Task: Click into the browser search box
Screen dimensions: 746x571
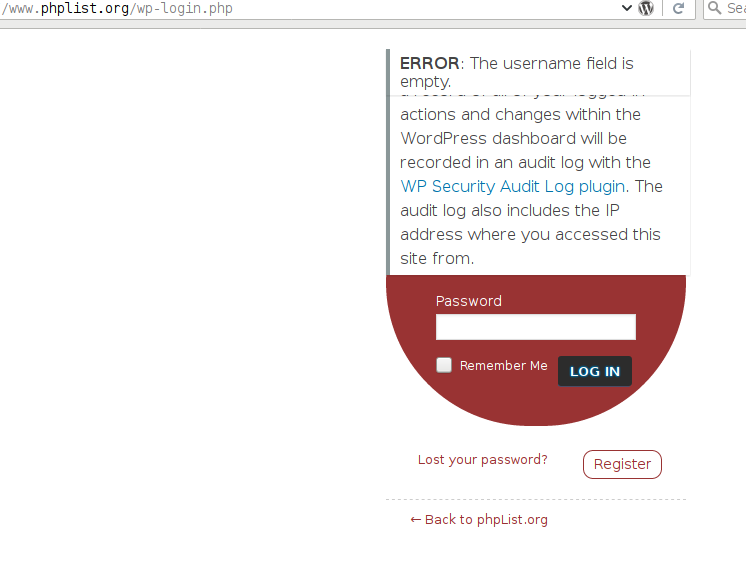Action: tap(725, 8)
